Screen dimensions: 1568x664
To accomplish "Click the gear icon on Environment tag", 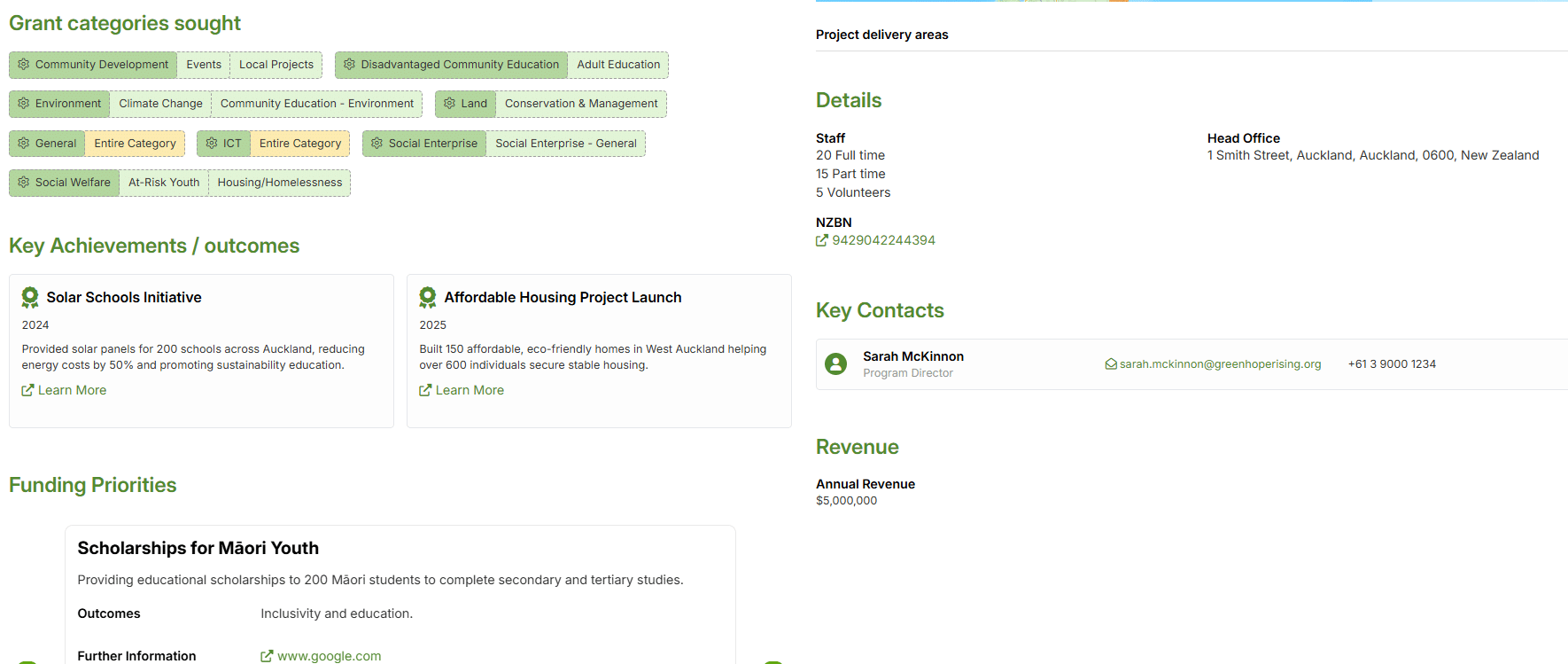I will coord(24,104).
